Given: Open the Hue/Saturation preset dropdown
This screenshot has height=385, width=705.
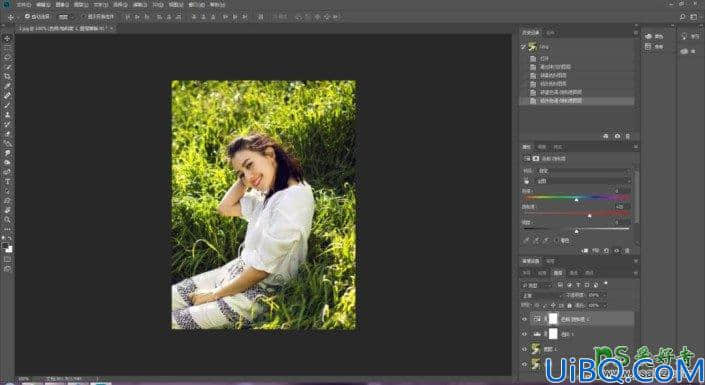Looking at the screenshot, I should [x=584, y=171].
